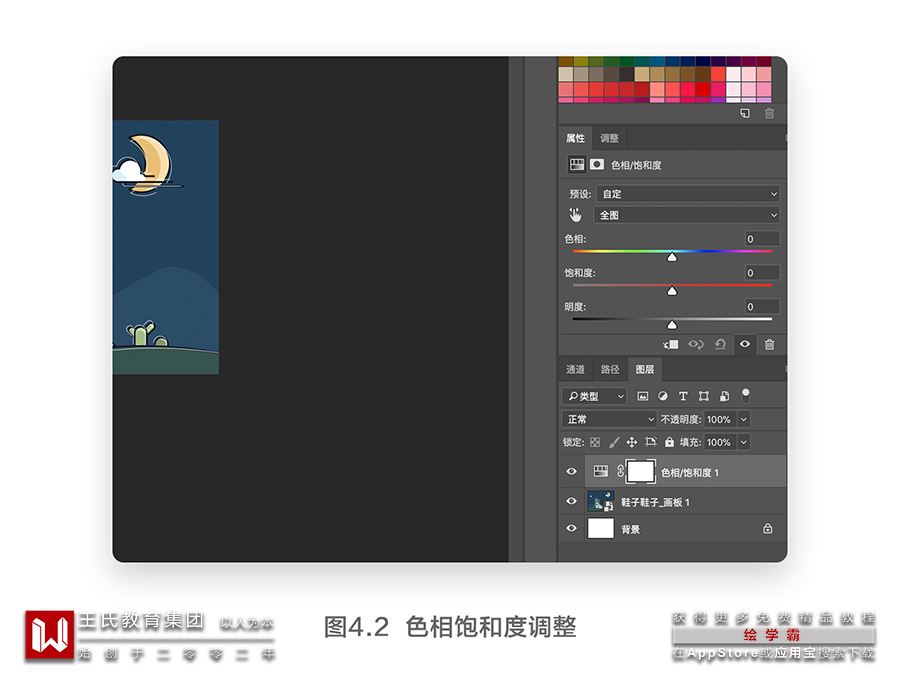Select the white layer mask thumbnail
The image size is (900, 675).
tap(640, 471)
